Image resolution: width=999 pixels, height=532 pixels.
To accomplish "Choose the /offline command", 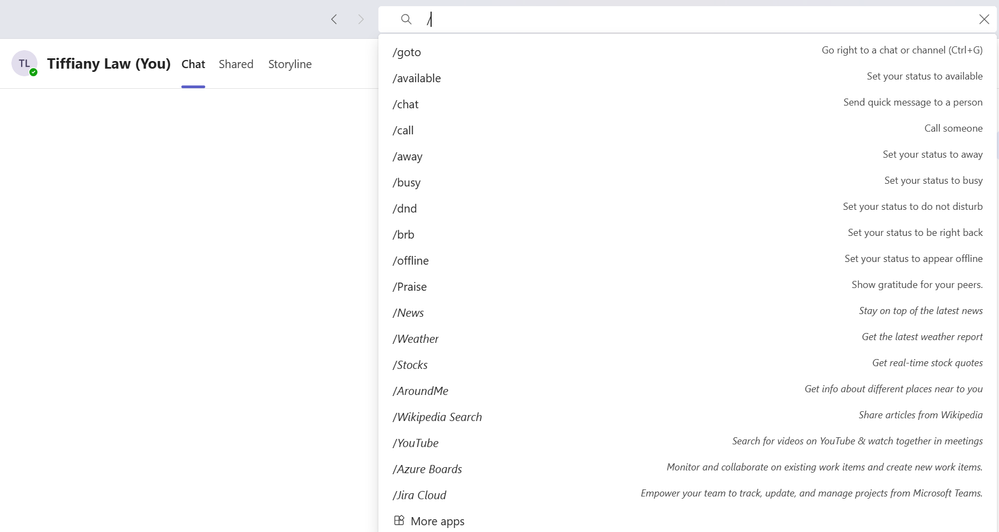I will (688, 261).
